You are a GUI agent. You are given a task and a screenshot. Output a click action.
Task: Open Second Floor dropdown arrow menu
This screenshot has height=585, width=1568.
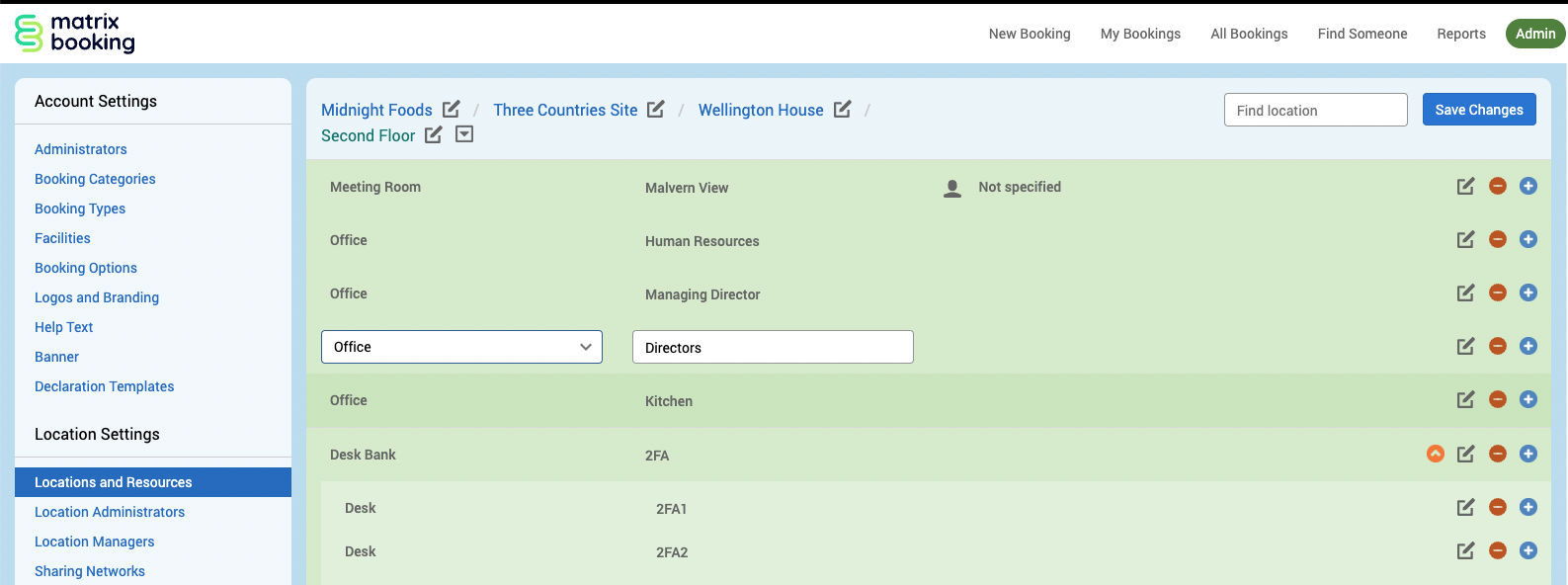coord(464,134)
